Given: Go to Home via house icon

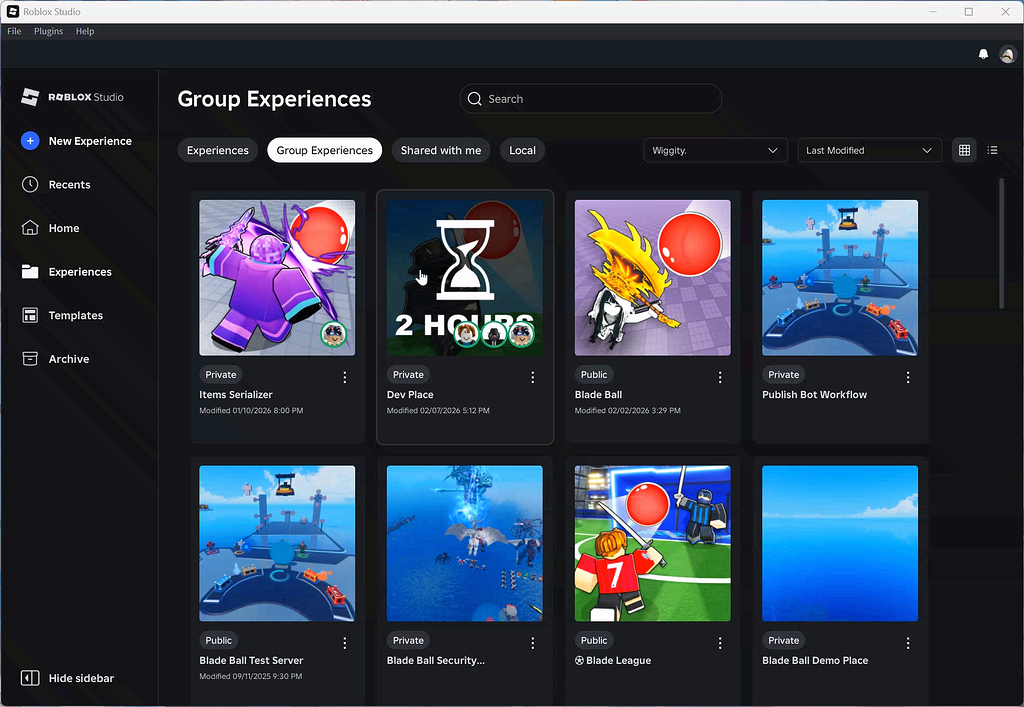Looking at the screenshot, I should click(x=30, y=228).
